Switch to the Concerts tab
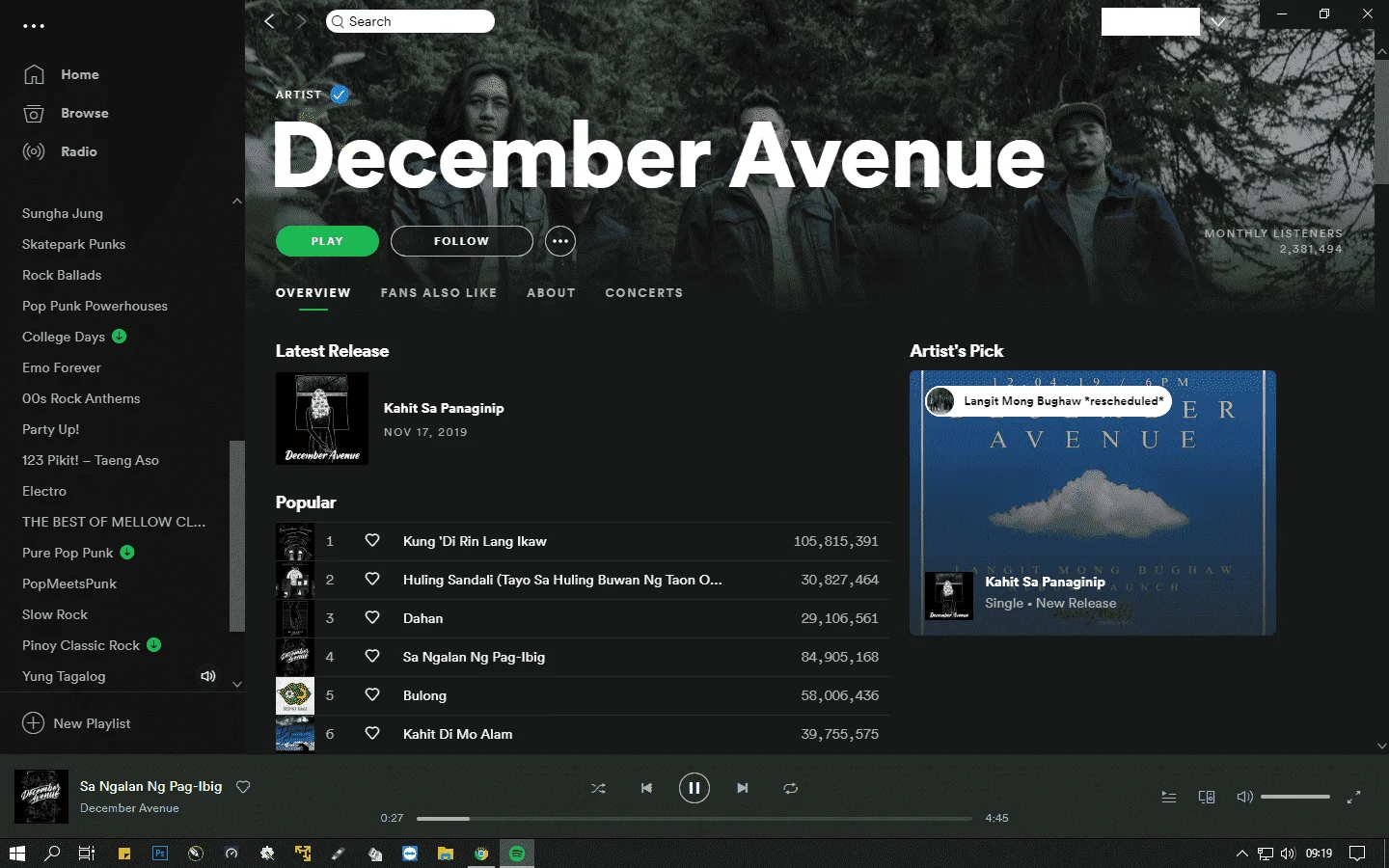 coord(644,293)
